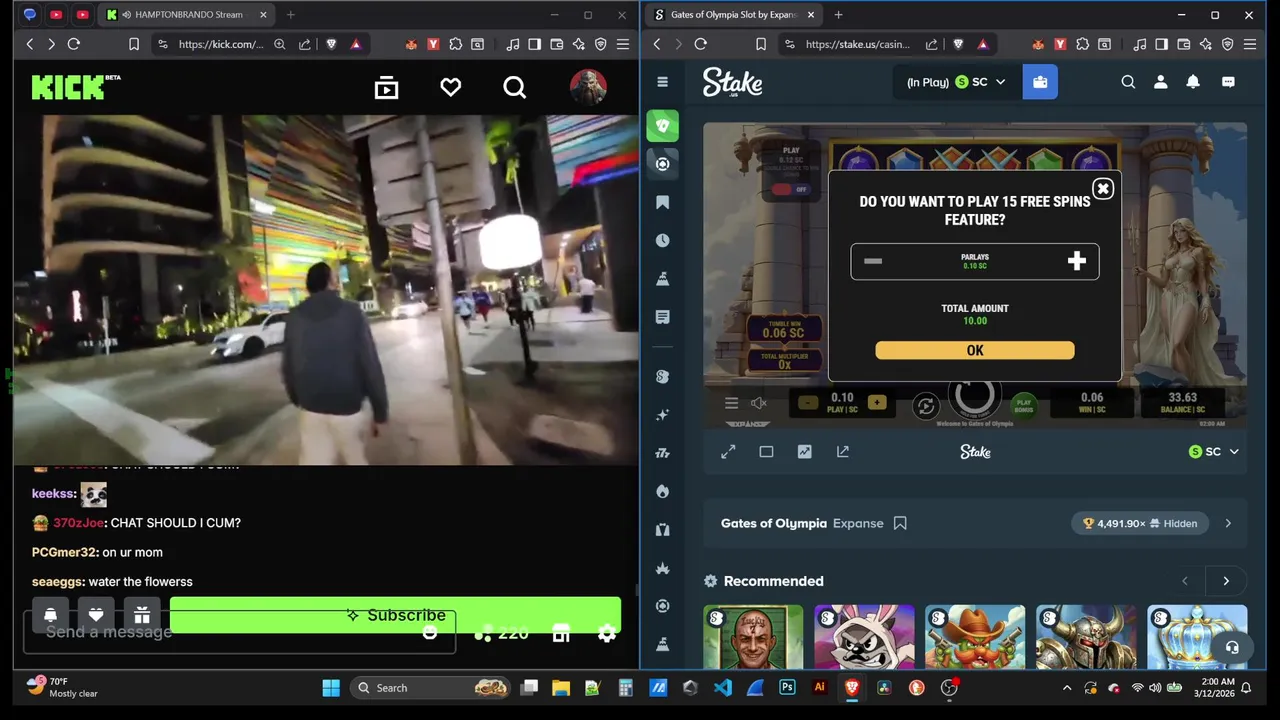Image resolution: width=1280 pixels, height=720 pixels.
Task: Click the Kick window address bar
Action: pos(220,44)
